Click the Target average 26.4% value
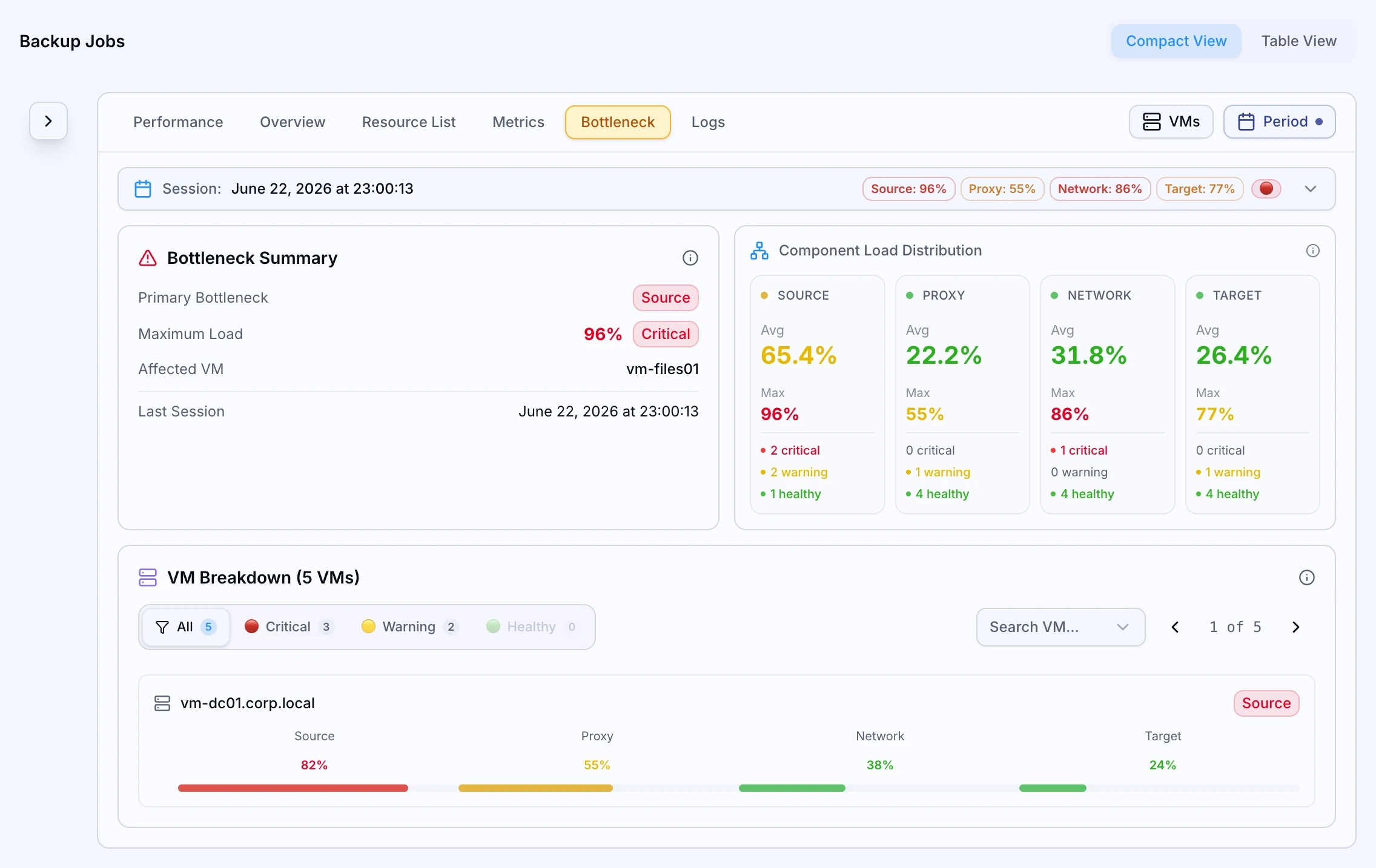Image resolution: width=1376 pixels, height=868 pixels. pyautogui.click(x=1234, y=355)
